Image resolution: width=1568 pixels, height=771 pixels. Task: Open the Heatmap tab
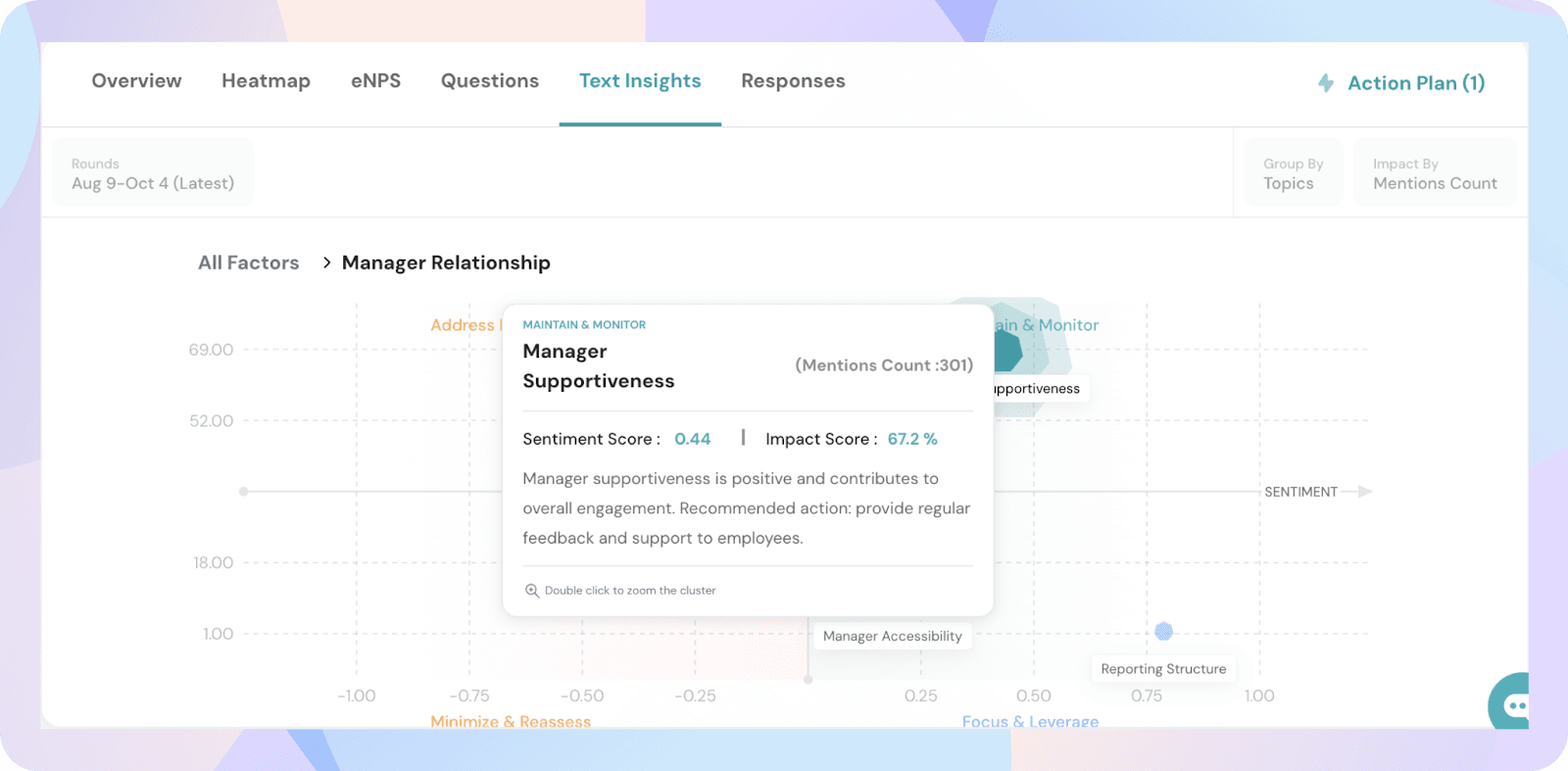pyautogui.click(x=266, y=81)
